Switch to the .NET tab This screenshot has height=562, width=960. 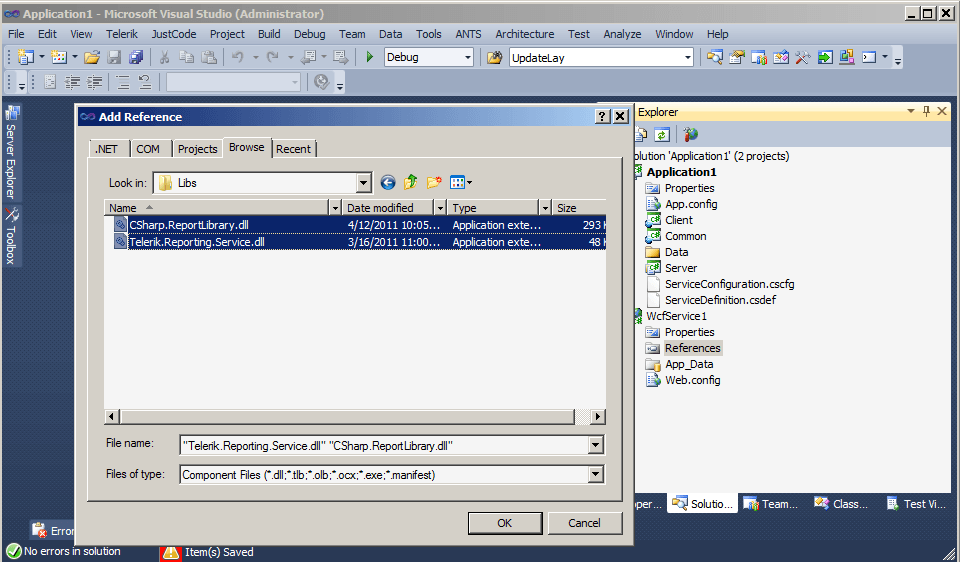107,149
